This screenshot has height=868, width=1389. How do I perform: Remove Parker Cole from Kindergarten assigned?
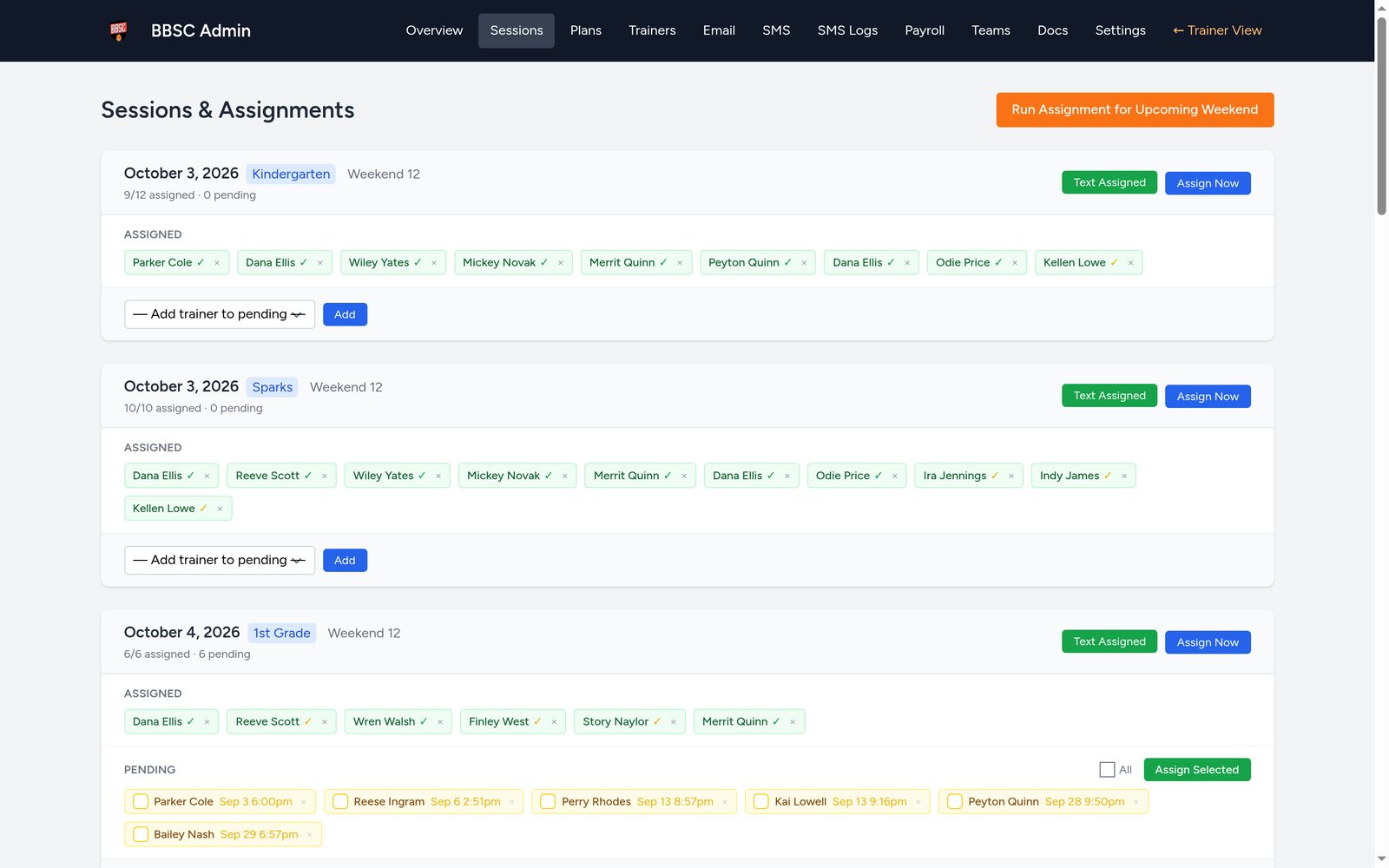(217, 263)
